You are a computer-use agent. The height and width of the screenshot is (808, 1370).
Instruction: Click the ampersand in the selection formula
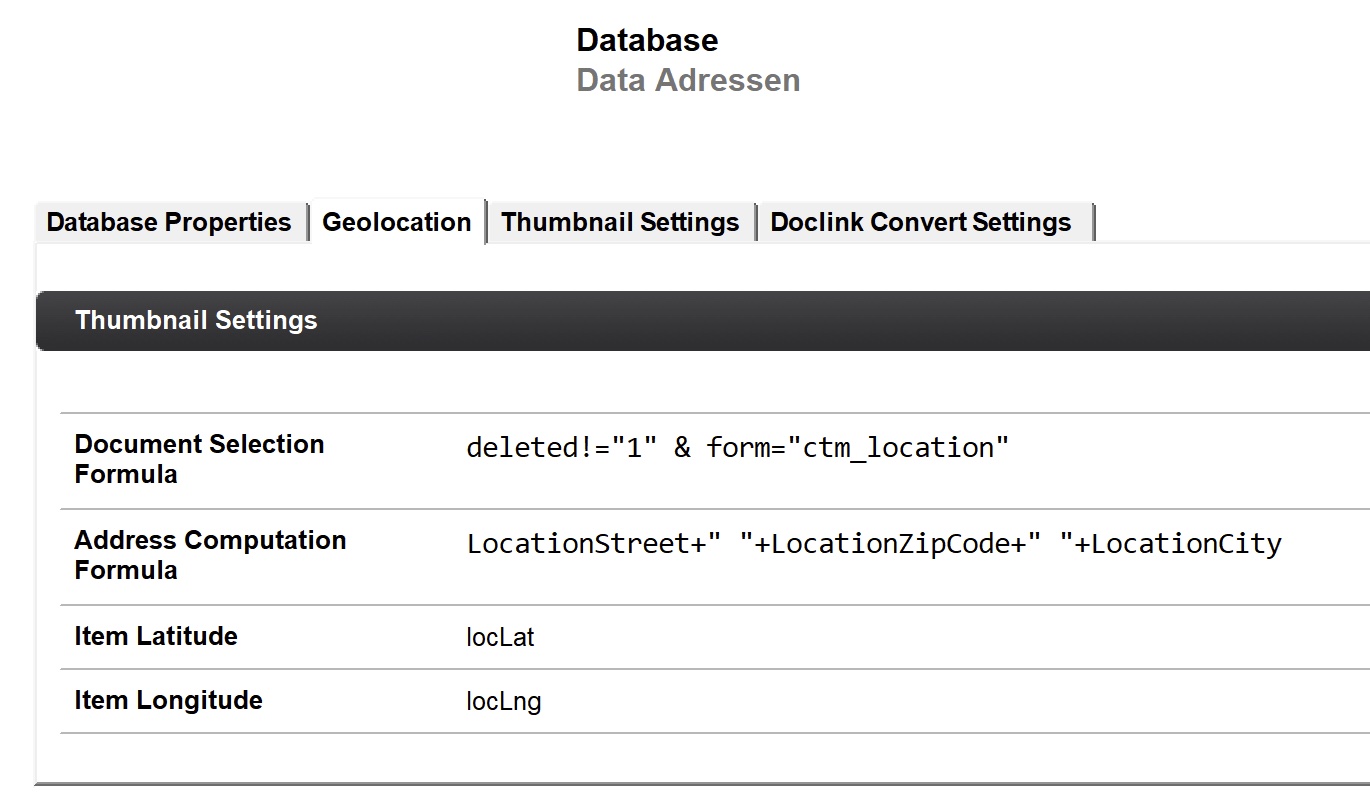[x=682, y=448]
